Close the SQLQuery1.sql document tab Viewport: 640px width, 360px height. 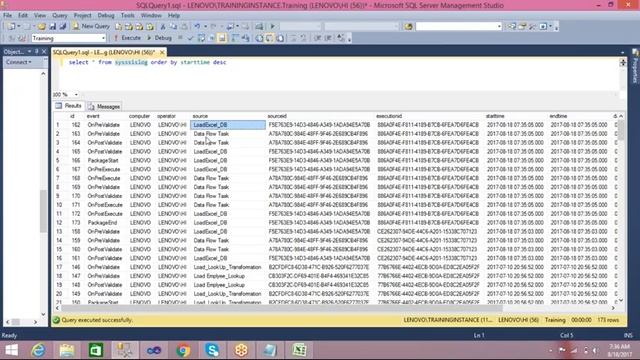coord(162,52)
